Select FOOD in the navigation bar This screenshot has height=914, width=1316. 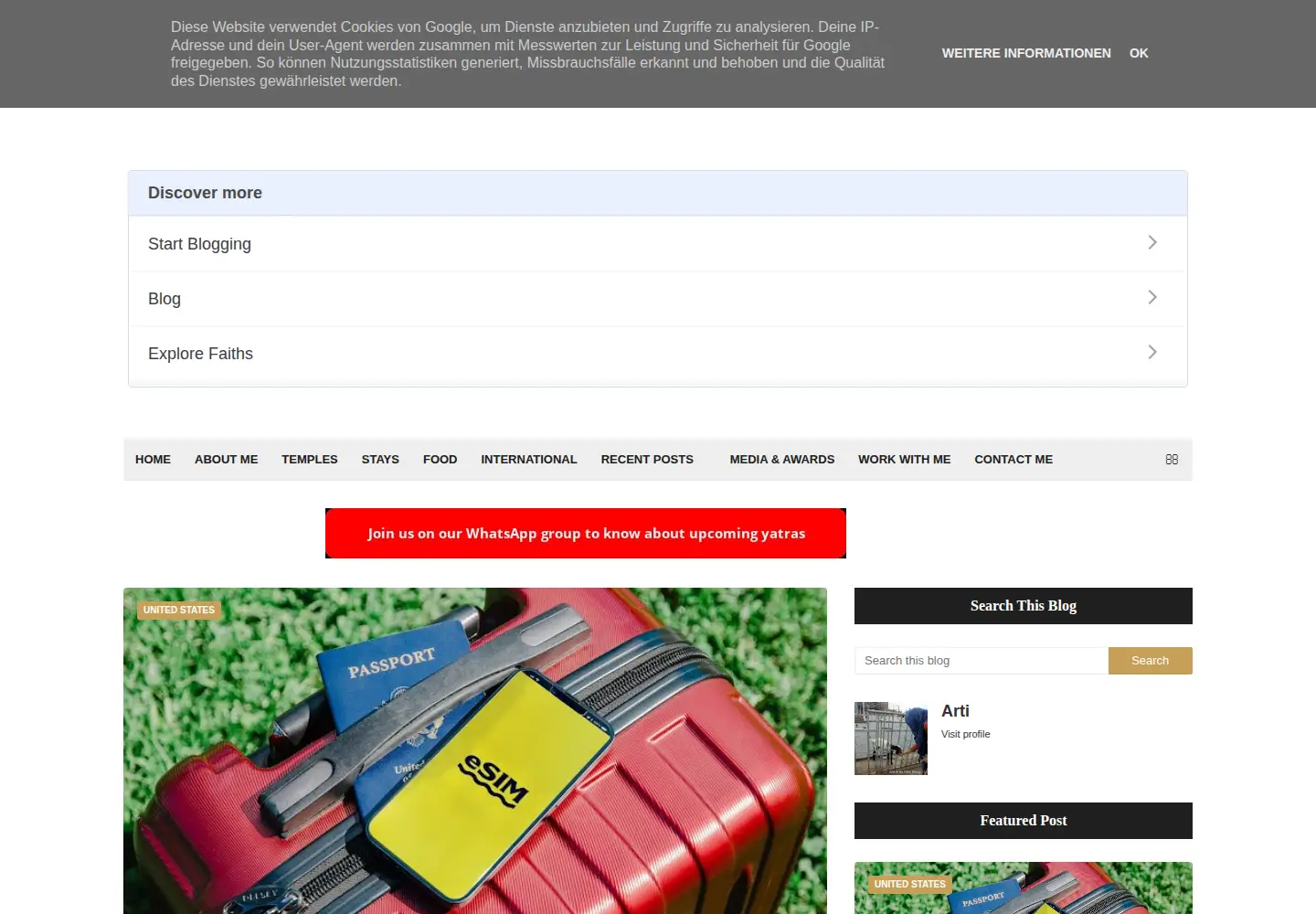pos(440,460)
